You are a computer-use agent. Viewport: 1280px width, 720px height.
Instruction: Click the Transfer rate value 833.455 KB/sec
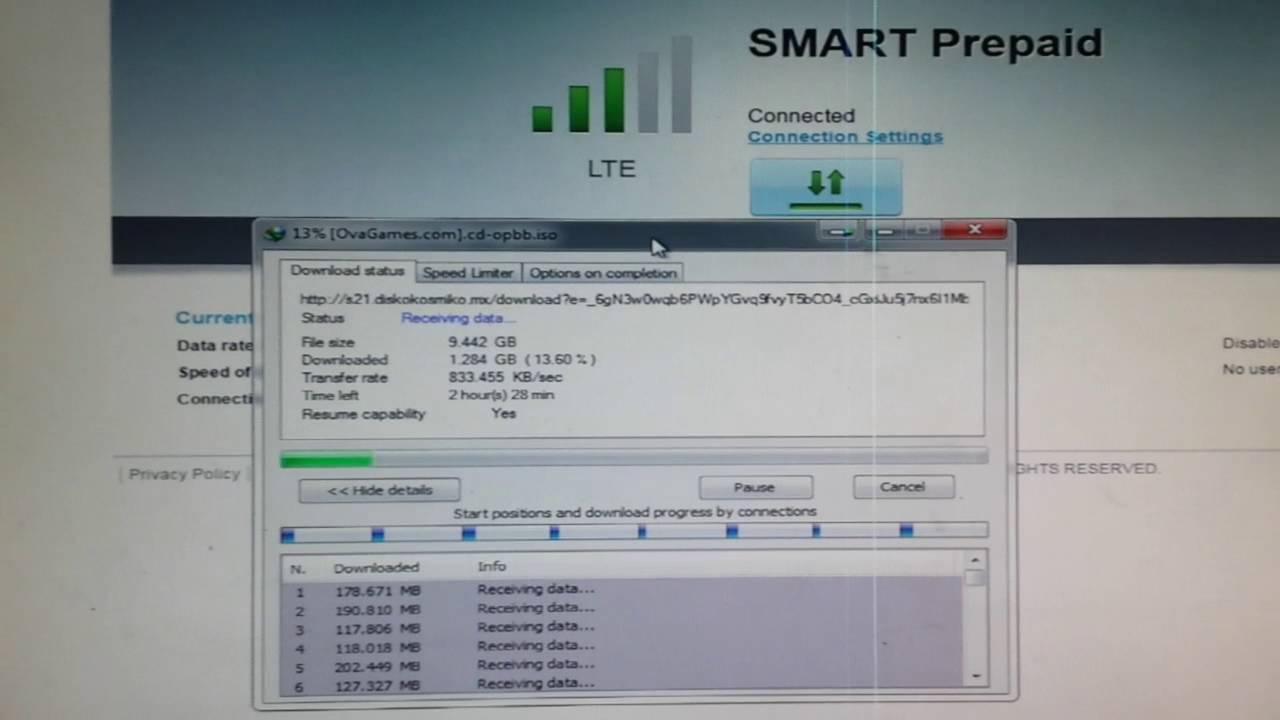coord(505,377)
